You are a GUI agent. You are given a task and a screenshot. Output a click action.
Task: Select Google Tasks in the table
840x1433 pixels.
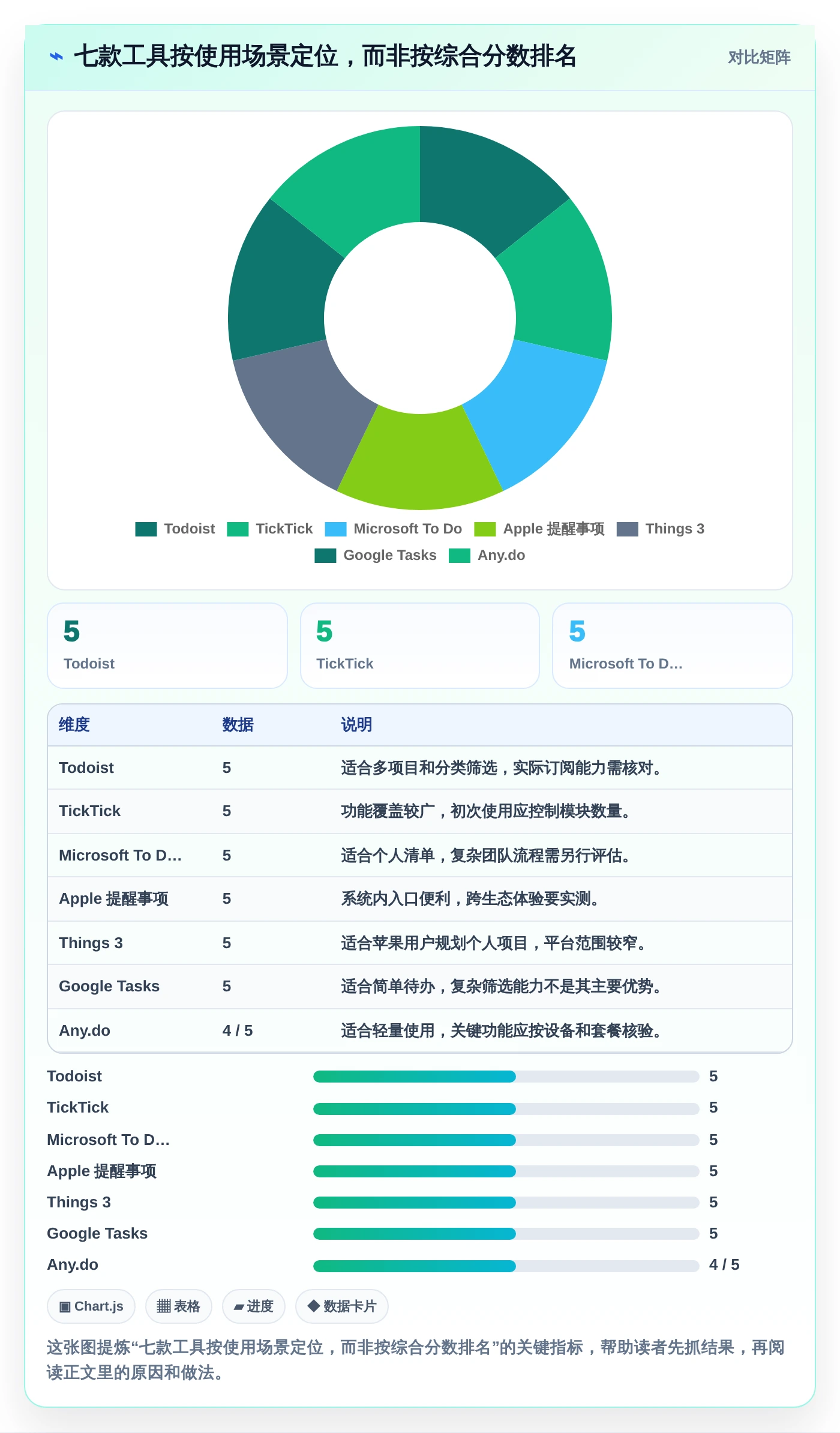click(109, 986)
